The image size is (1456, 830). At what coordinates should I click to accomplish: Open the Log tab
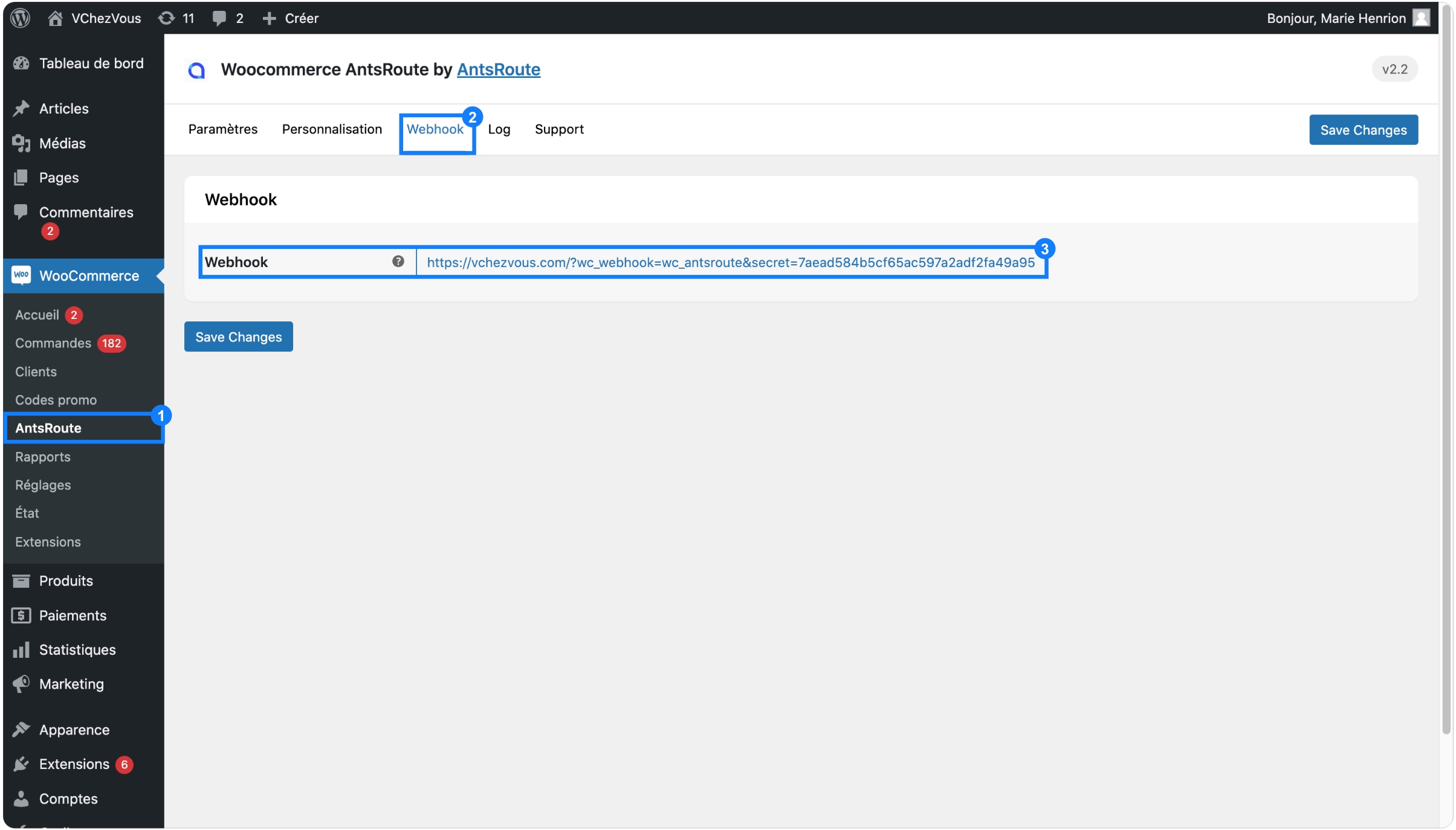[499, 129]
